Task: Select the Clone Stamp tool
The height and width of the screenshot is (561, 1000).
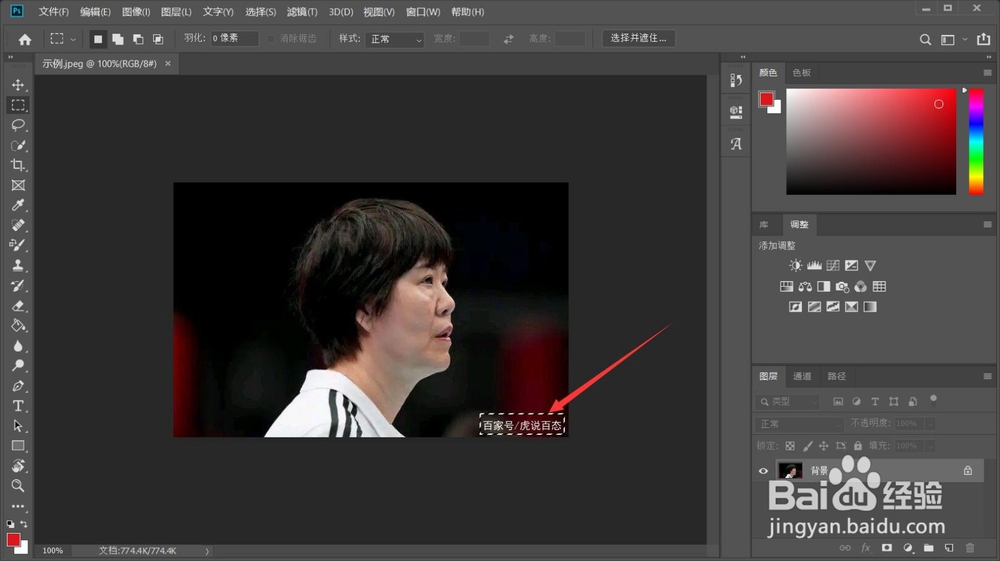Action: [x=18, y=265]
